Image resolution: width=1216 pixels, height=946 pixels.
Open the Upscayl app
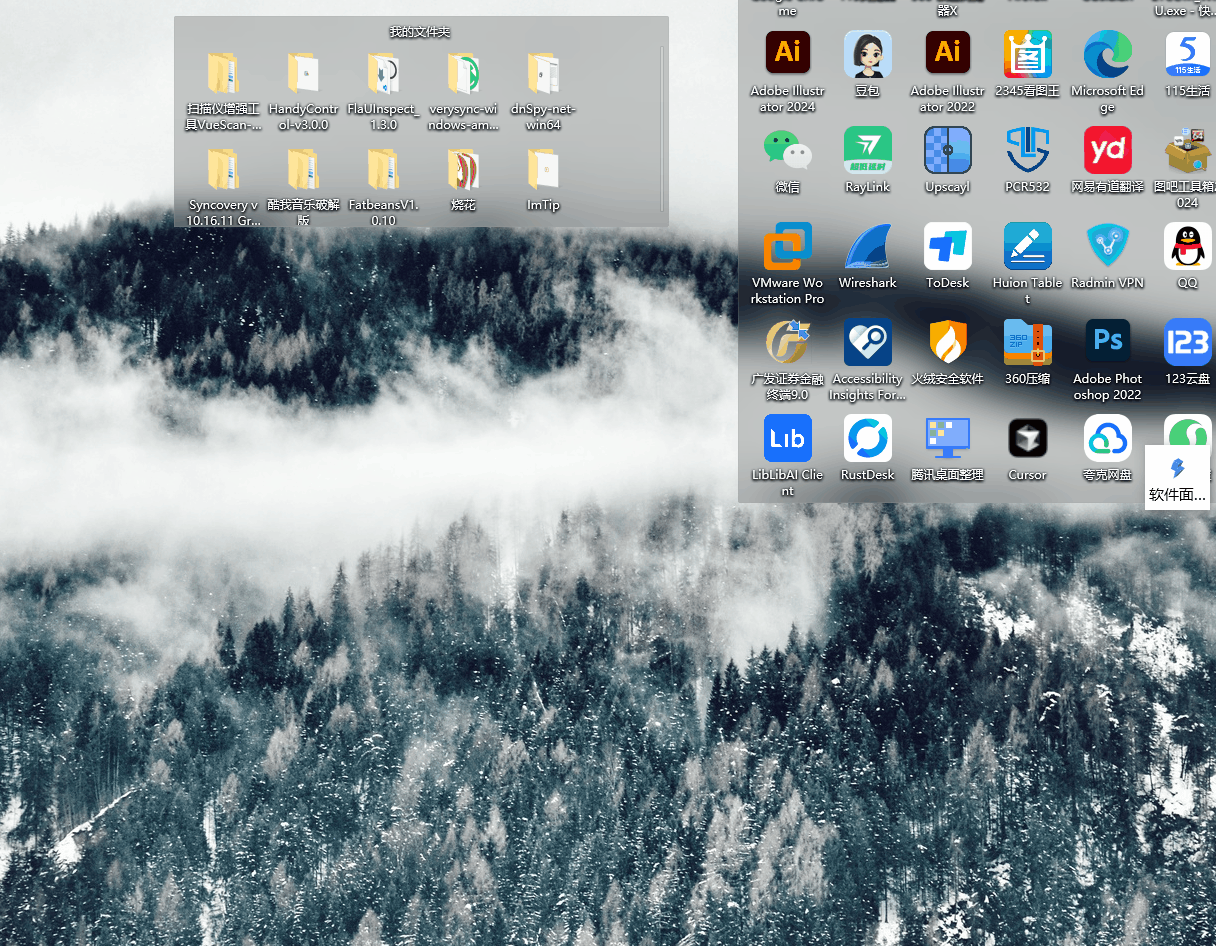point(948,160)
